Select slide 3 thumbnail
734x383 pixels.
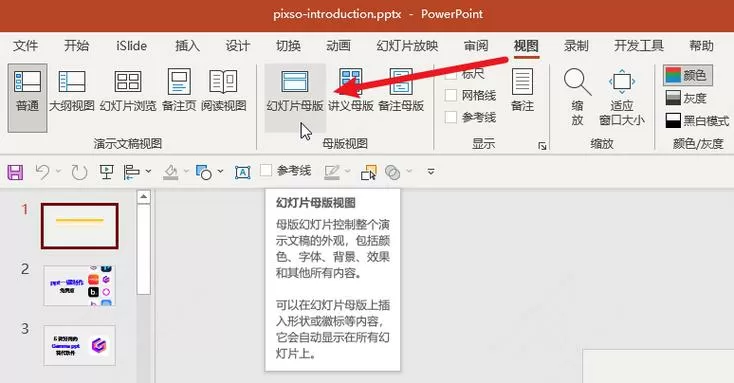(80, 346)
